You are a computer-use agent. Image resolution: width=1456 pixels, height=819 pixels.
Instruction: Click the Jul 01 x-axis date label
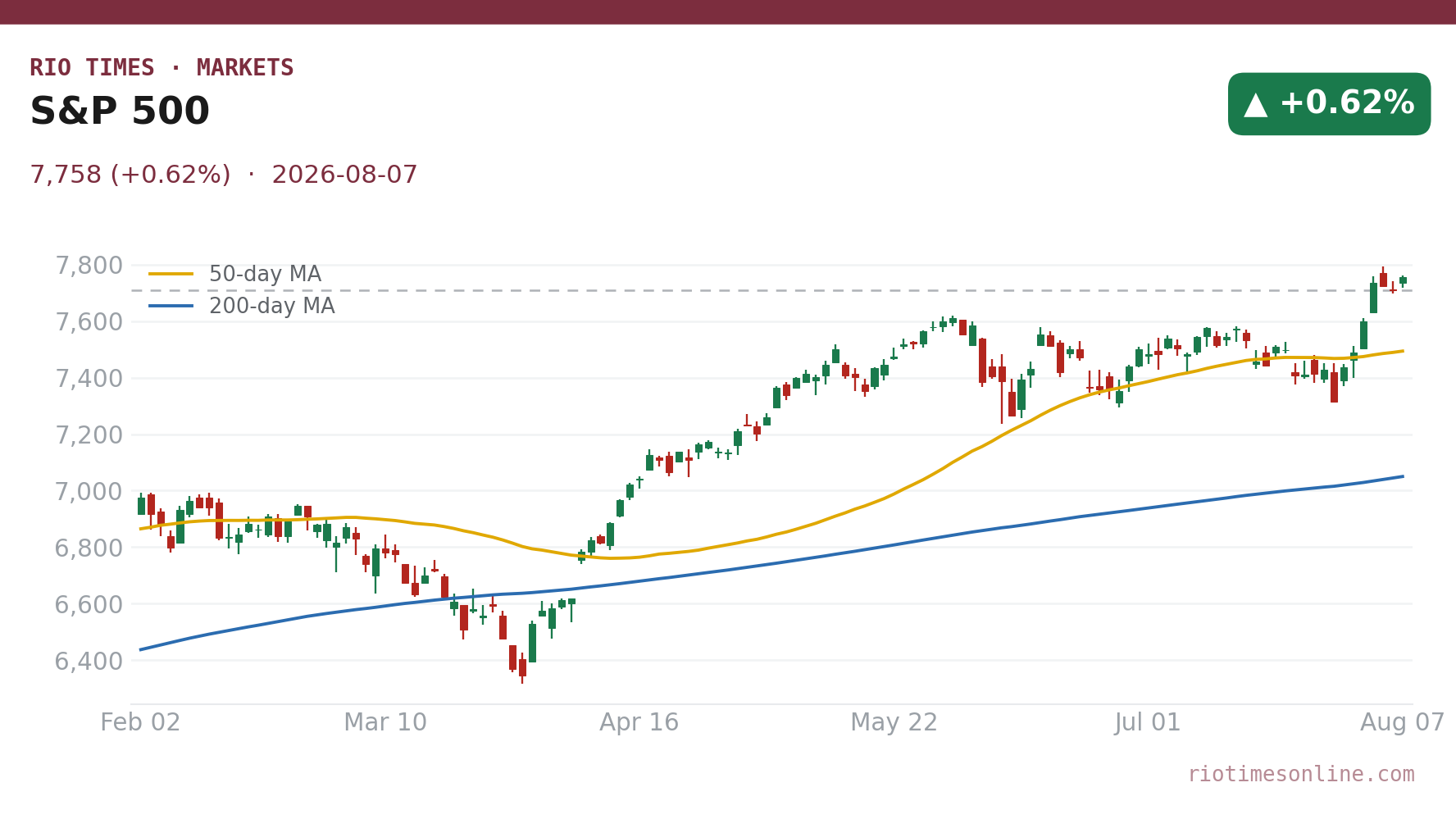pos(1148,723)
